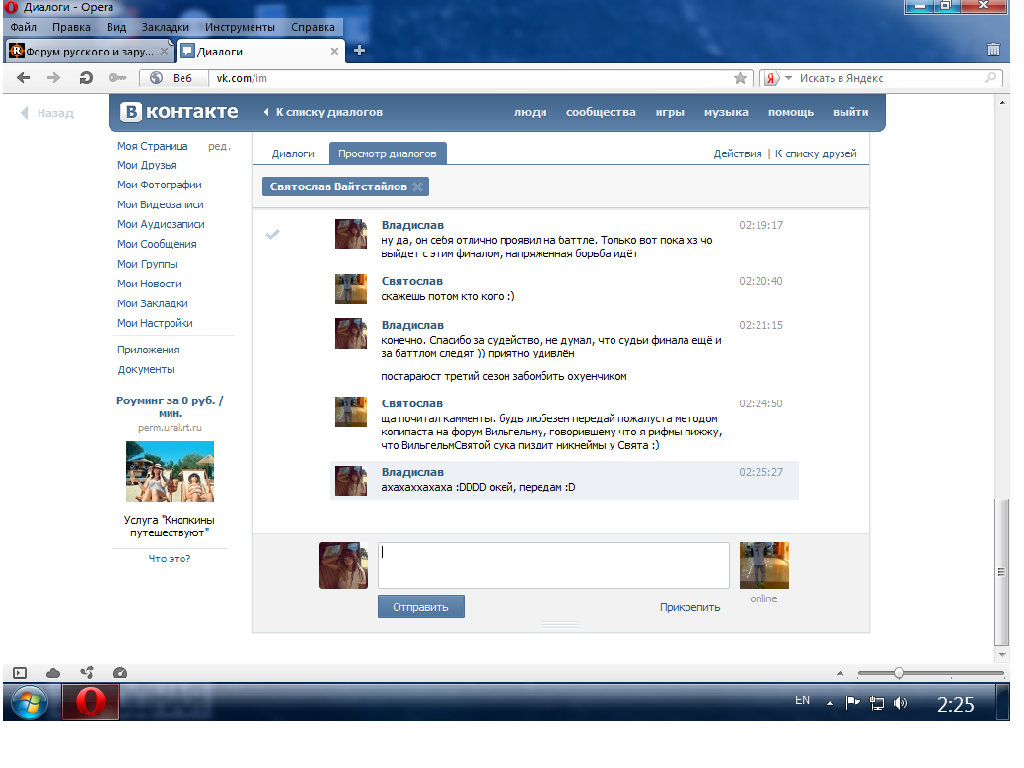Click the network tray icon

(876, 703)
